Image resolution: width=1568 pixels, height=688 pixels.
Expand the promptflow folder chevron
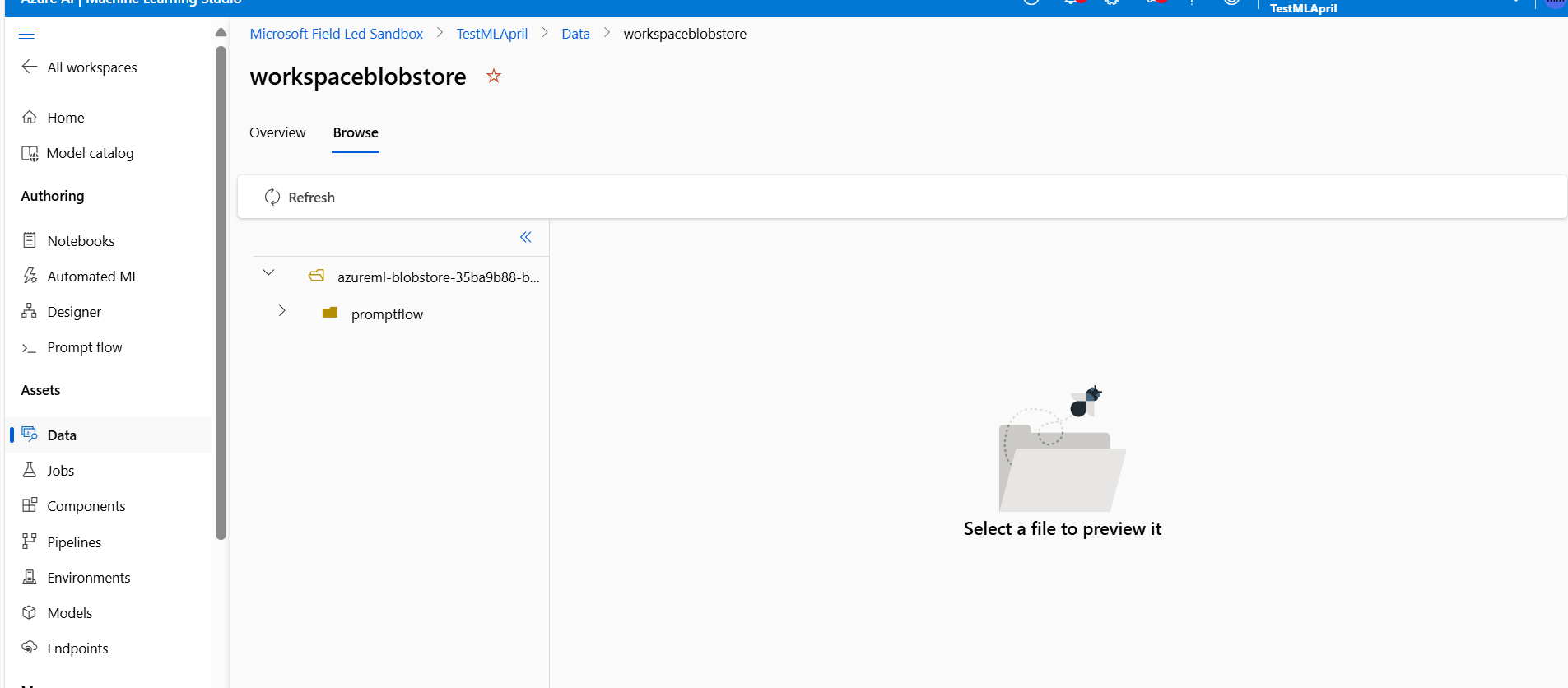282,310
